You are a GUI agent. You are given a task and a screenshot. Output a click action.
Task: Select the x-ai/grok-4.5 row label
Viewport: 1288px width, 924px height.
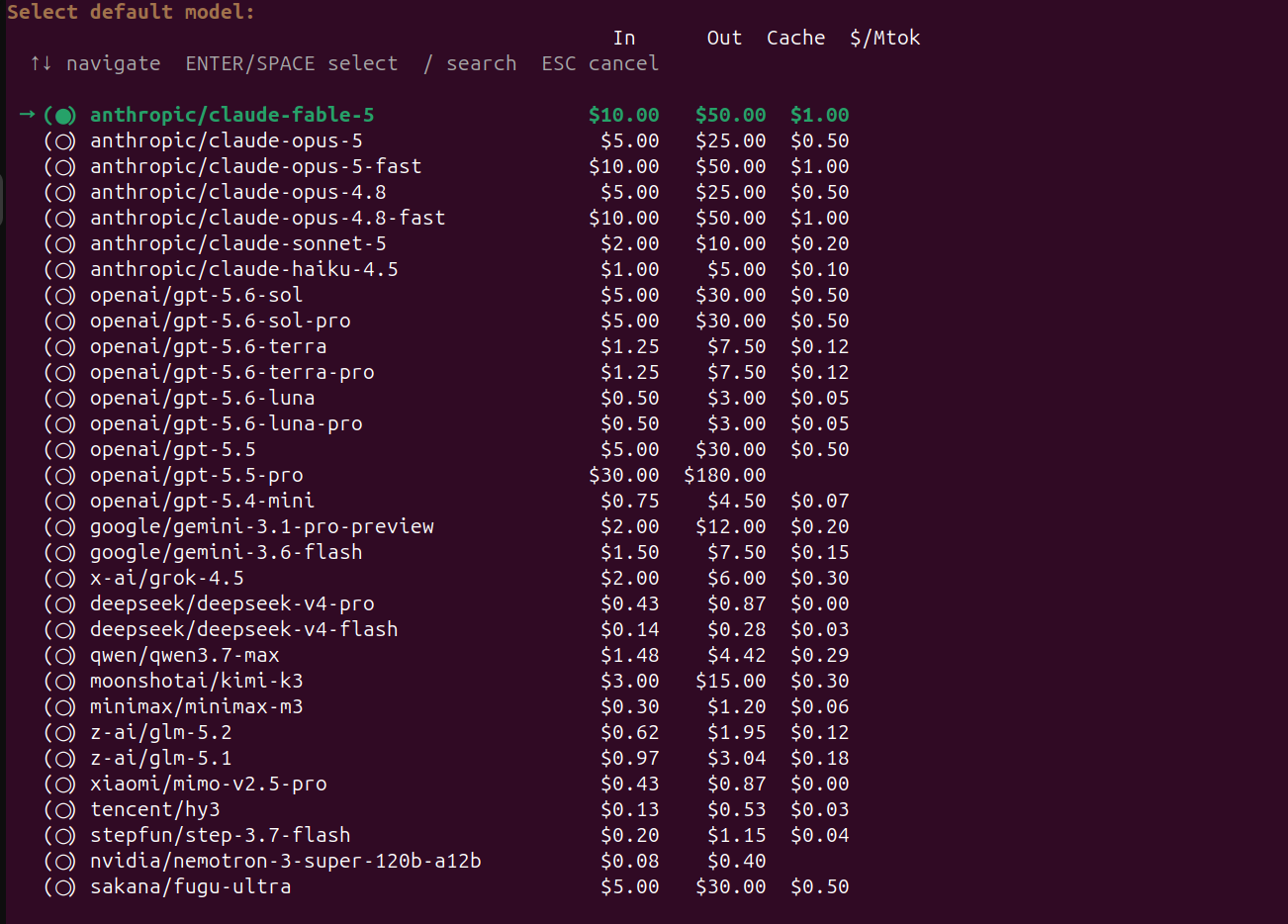166,578
